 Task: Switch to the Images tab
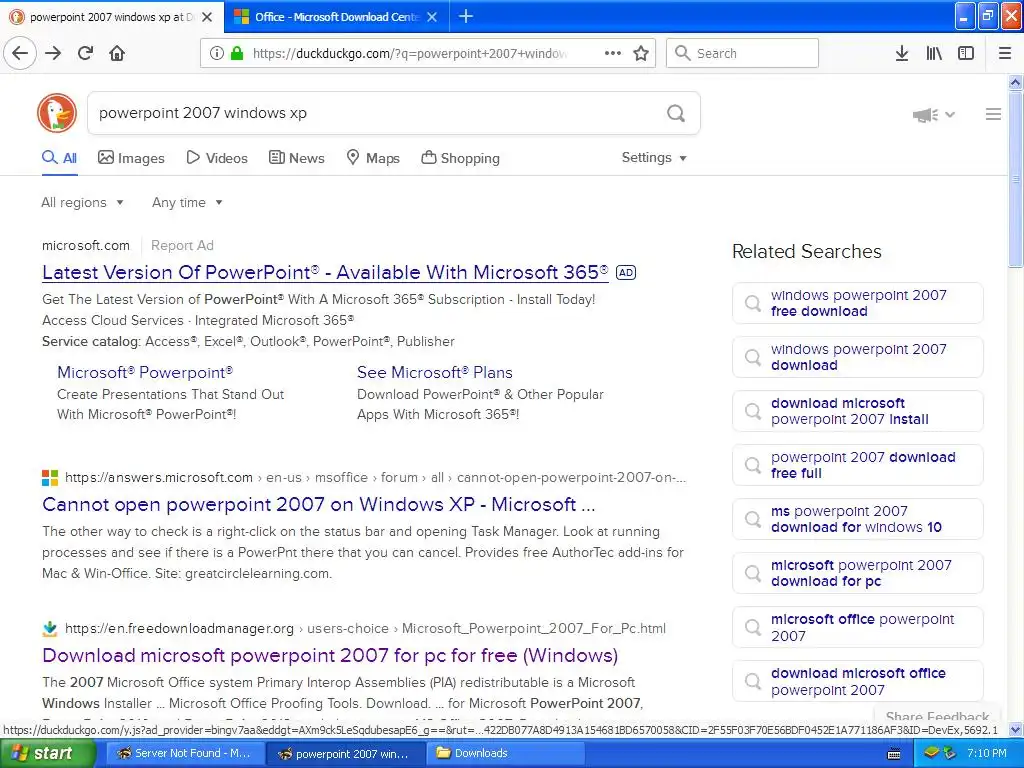tap(131, 157)
